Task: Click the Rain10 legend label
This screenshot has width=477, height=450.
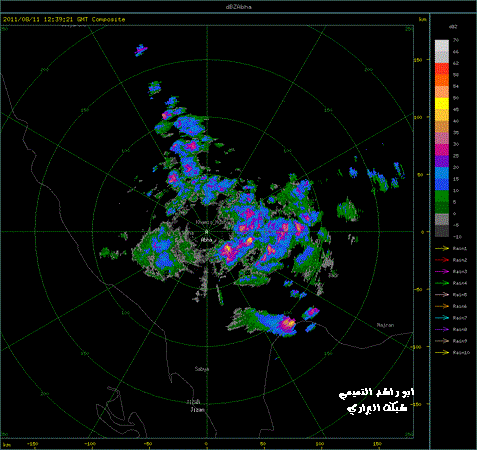Action: coord(461,352)
